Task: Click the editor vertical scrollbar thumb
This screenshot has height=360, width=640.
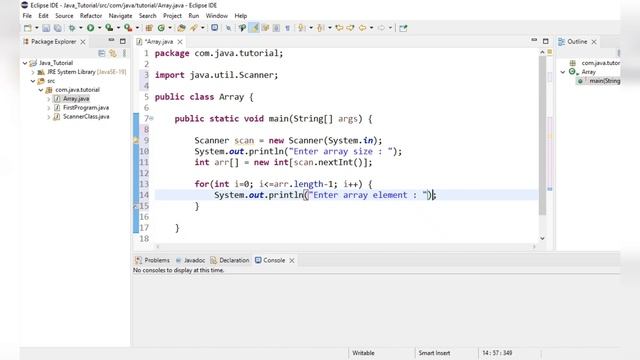Action: (542, 135)
